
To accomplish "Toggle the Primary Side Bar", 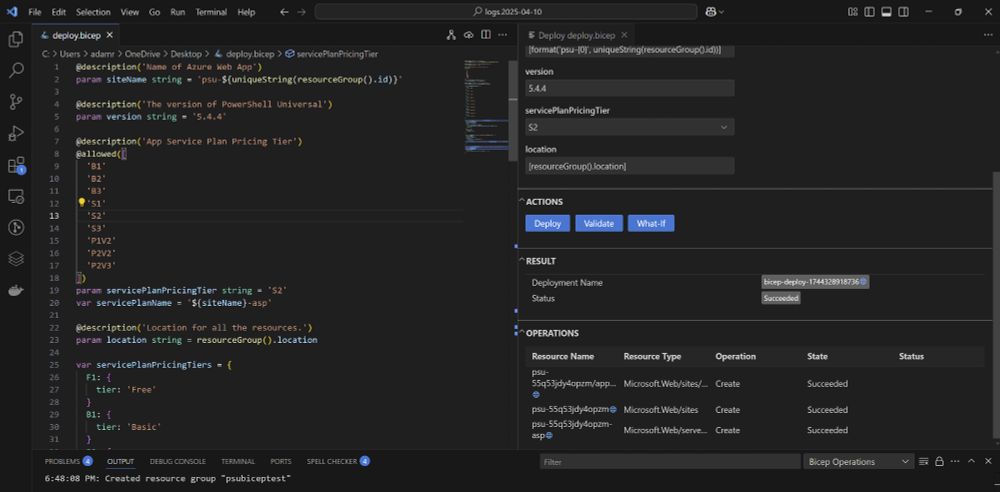I will coord(870,11).
